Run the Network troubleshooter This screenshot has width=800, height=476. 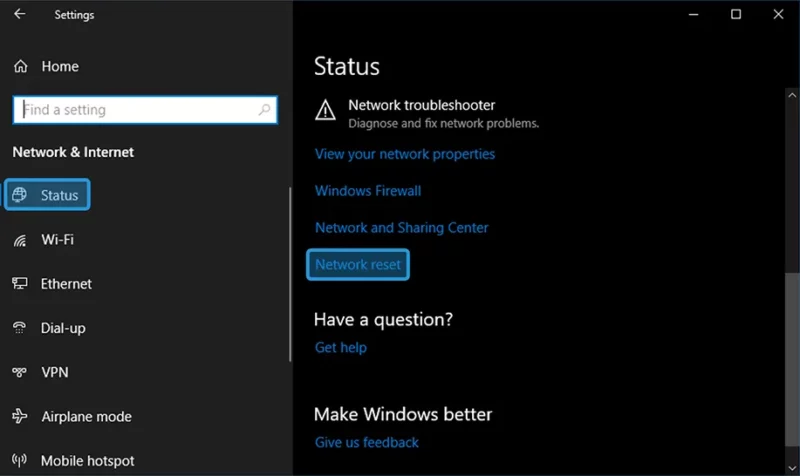coord(421,105)
